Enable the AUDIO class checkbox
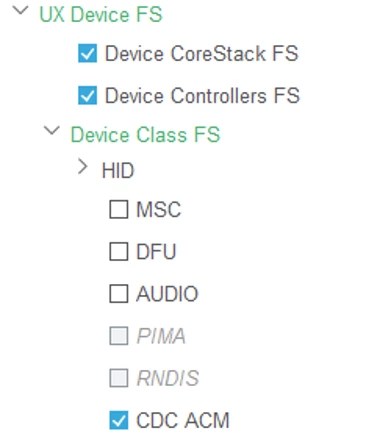This screenshot has height=442, width=391. click(x=119, y=294)
